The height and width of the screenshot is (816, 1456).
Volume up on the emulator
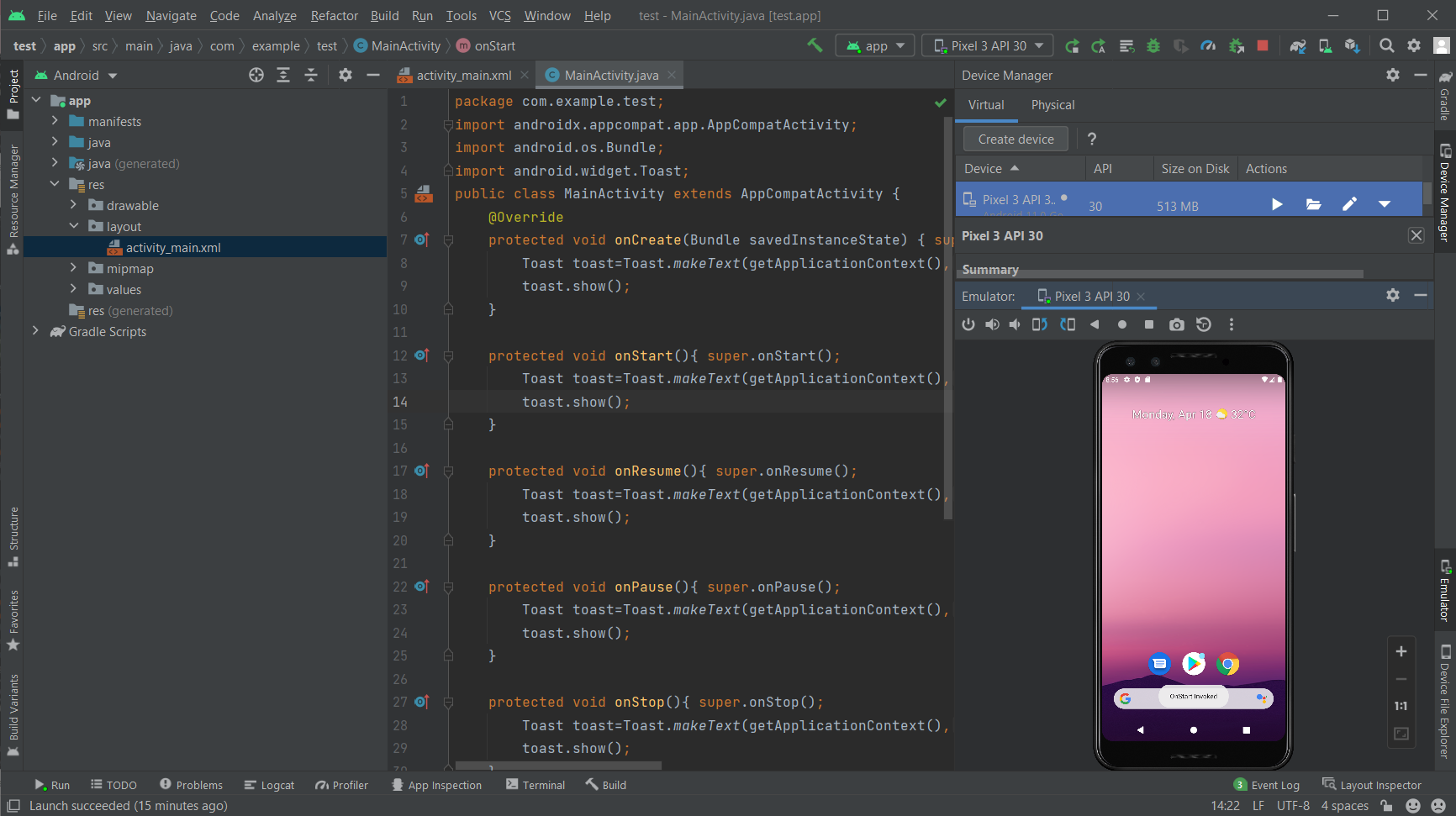click(x=993, y=324)
